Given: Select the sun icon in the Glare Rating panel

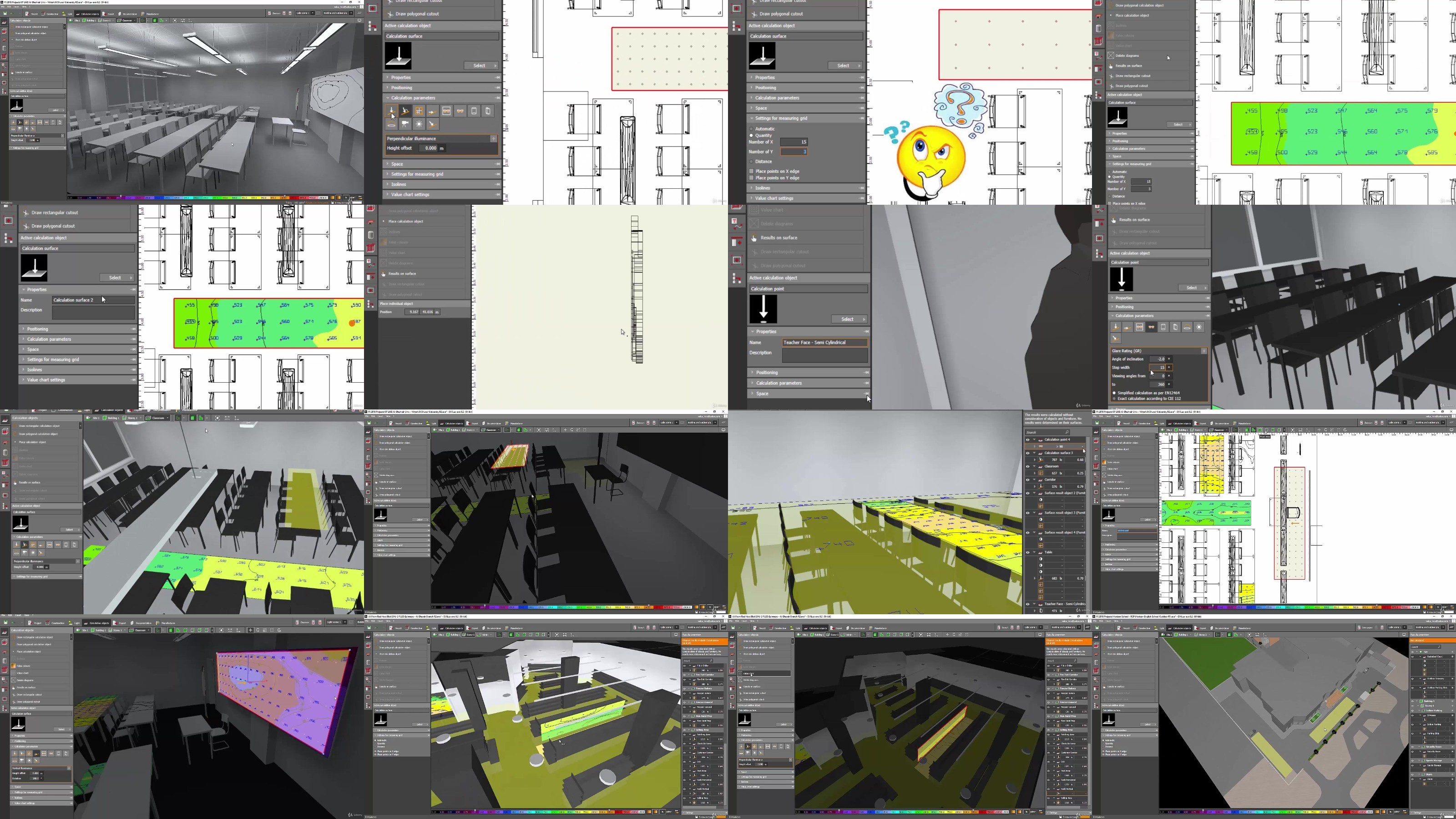Looking at the screenshot, I should point(1199,327).
